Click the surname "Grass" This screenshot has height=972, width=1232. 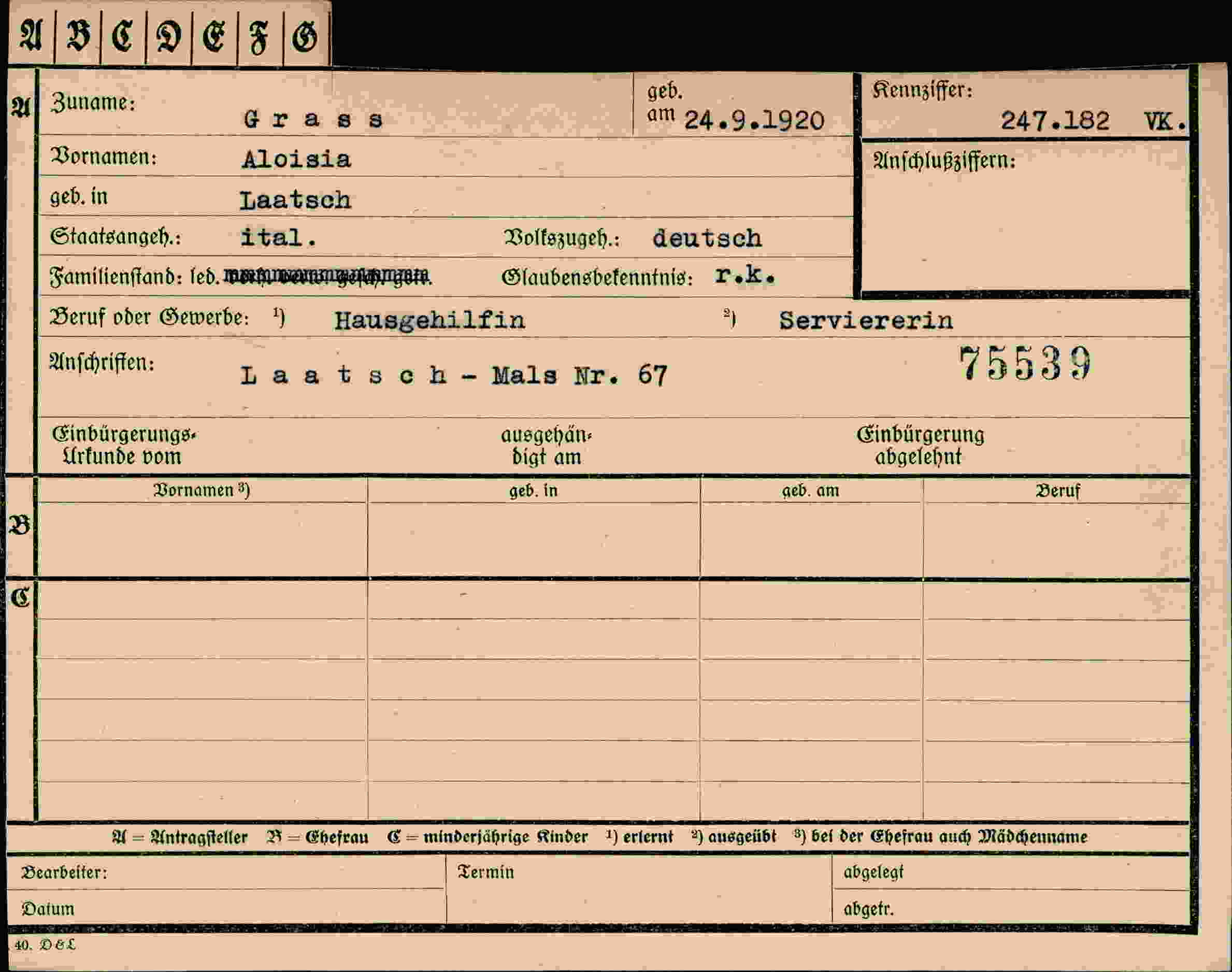coord(313,119)
